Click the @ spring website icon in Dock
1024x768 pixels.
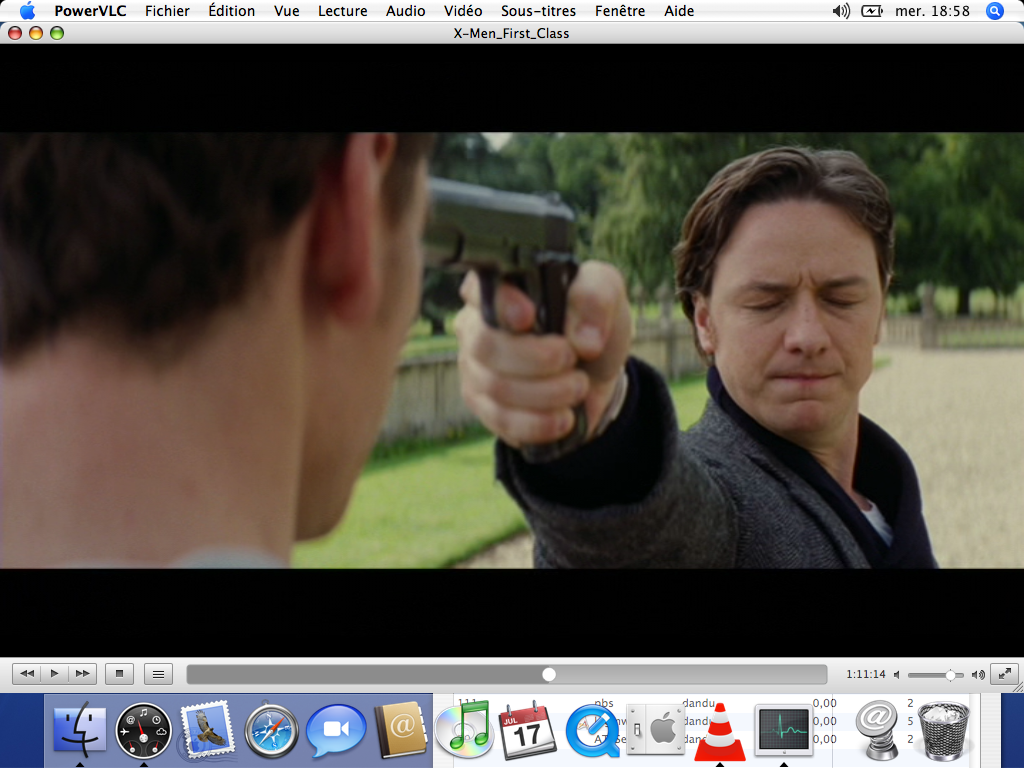[877, 729]
